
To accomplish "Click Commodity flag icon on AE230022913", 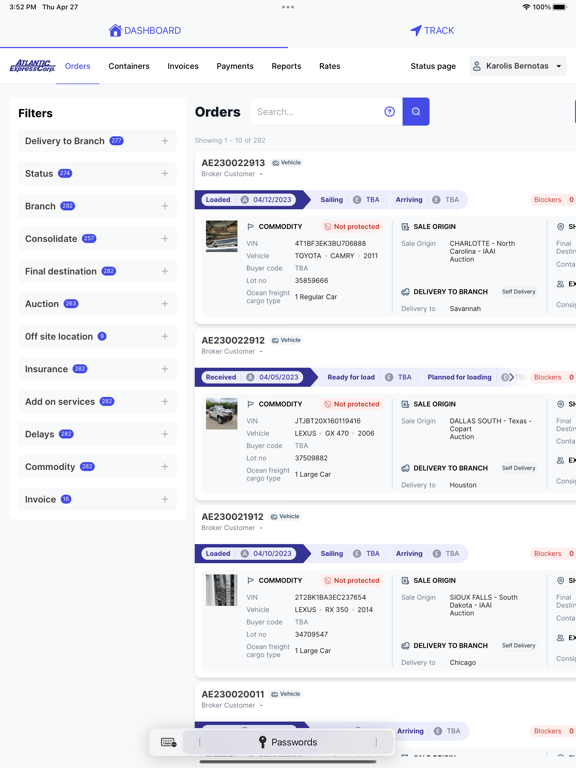I will point(250,227).
